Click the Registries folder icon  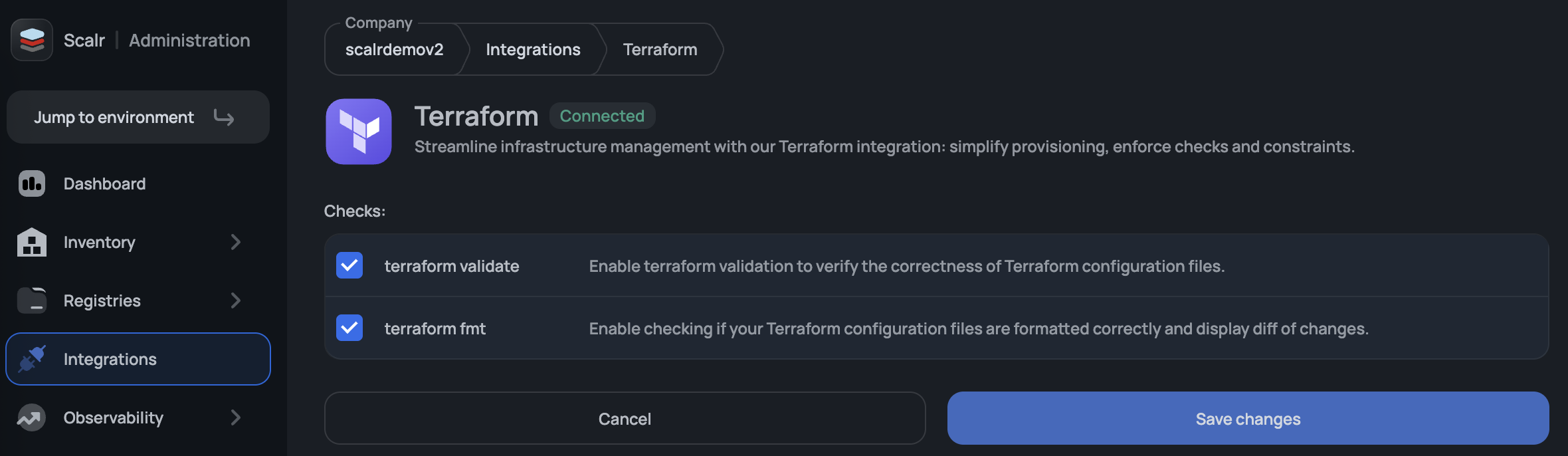point(32,300)
